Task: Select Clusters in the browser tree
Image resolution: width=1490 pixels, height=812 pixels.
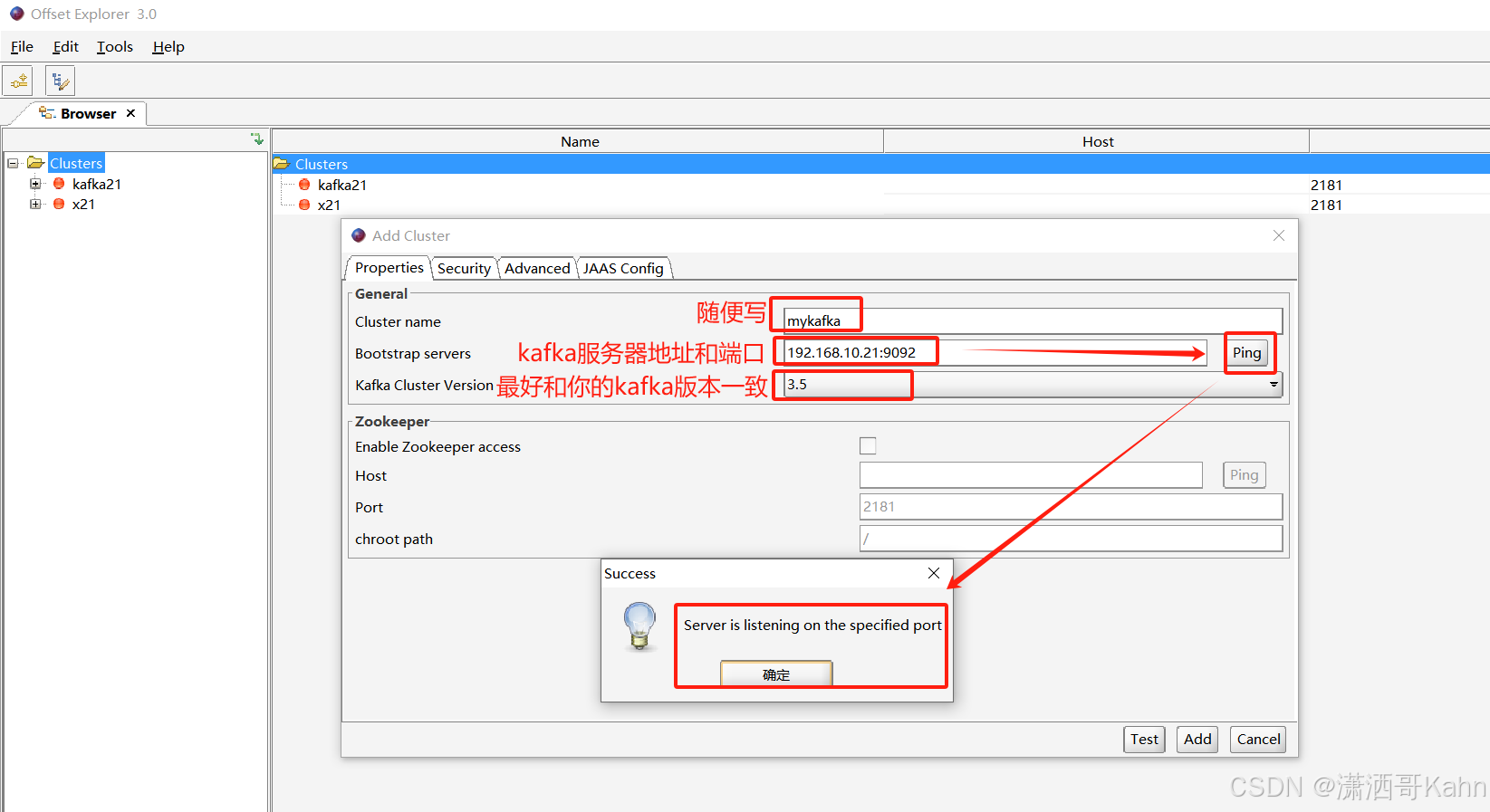Action: pos(76,164)
